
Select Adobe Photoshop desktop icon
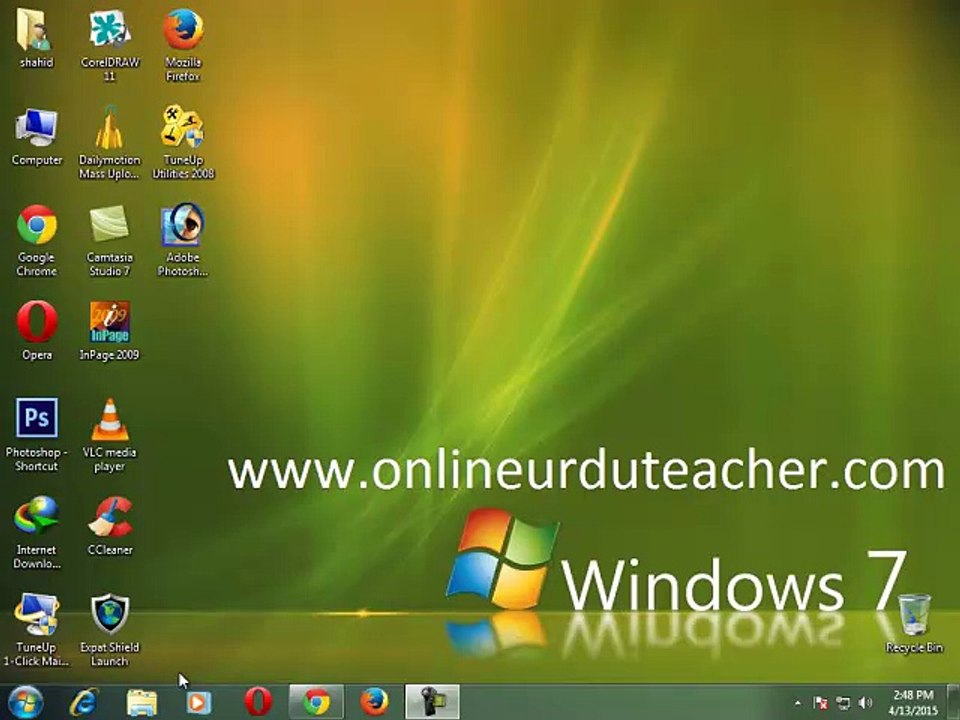(x=183, y=240)
